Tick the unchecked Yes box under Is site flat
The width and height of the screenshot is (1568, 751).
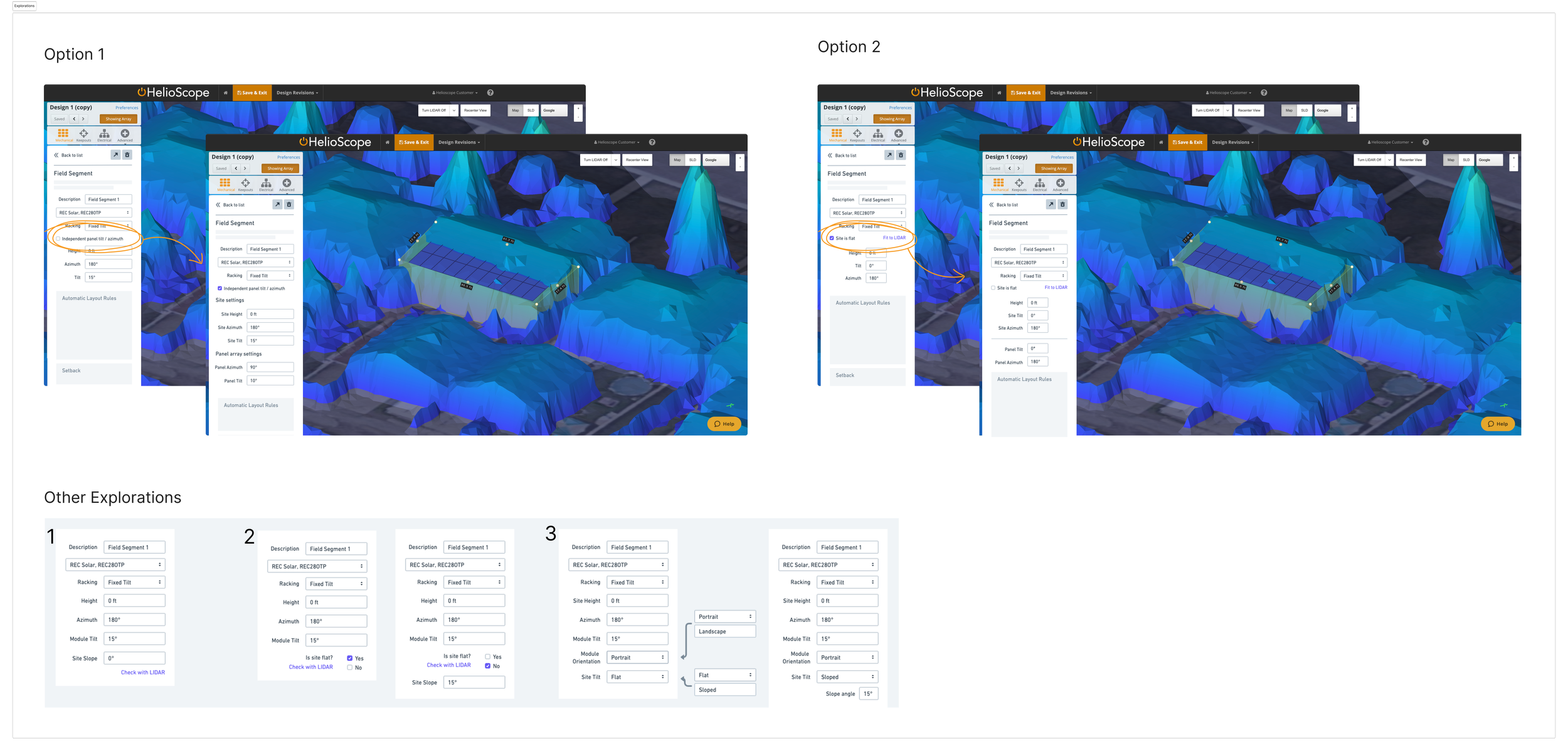(487, 656)
